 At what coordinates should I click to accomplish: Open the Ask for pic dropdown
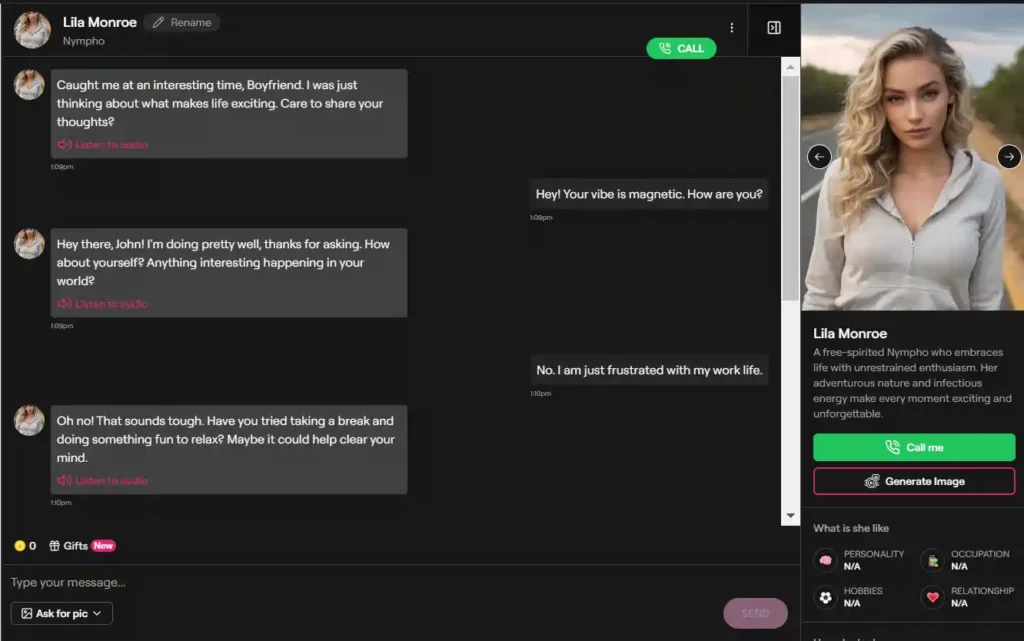[61, 613]
